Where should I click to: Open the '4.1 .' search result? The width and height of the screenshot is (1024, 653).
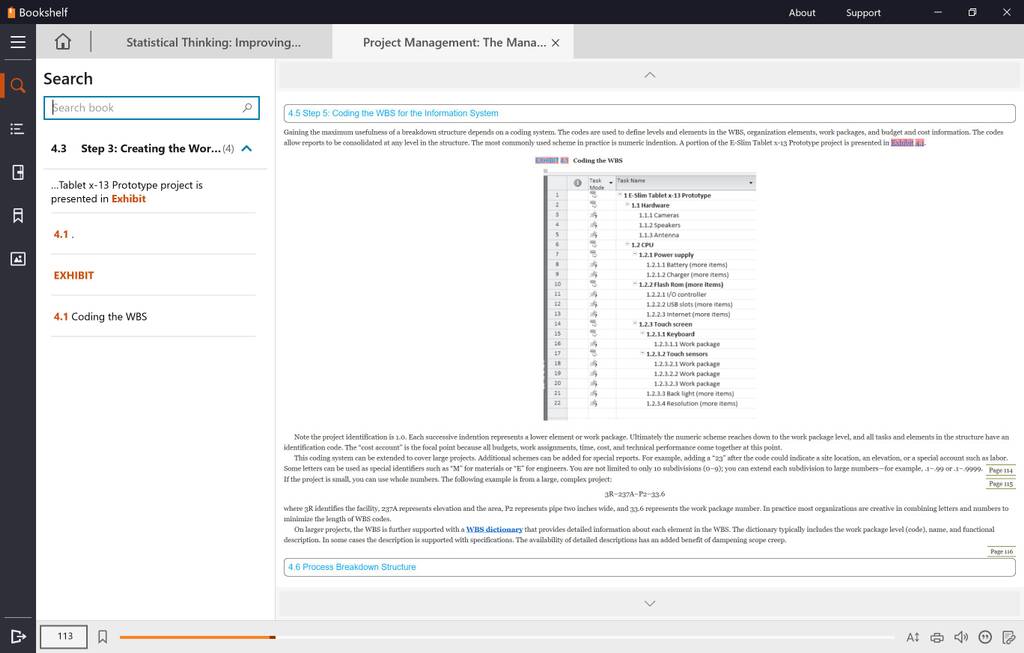153,234
